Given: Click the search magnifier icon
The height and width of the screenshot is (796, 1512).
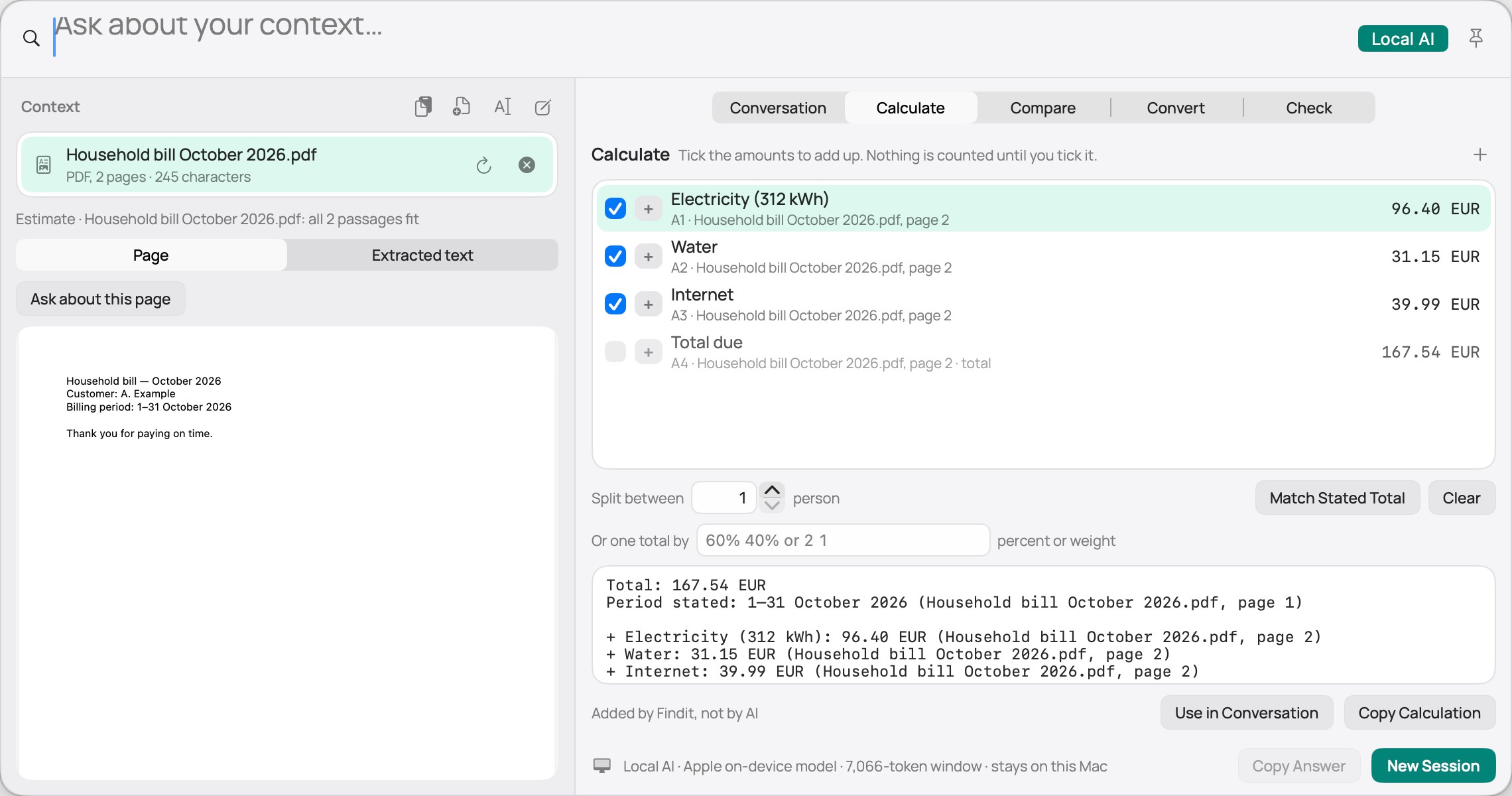Looking at the screenshot, I should point(31,38).
